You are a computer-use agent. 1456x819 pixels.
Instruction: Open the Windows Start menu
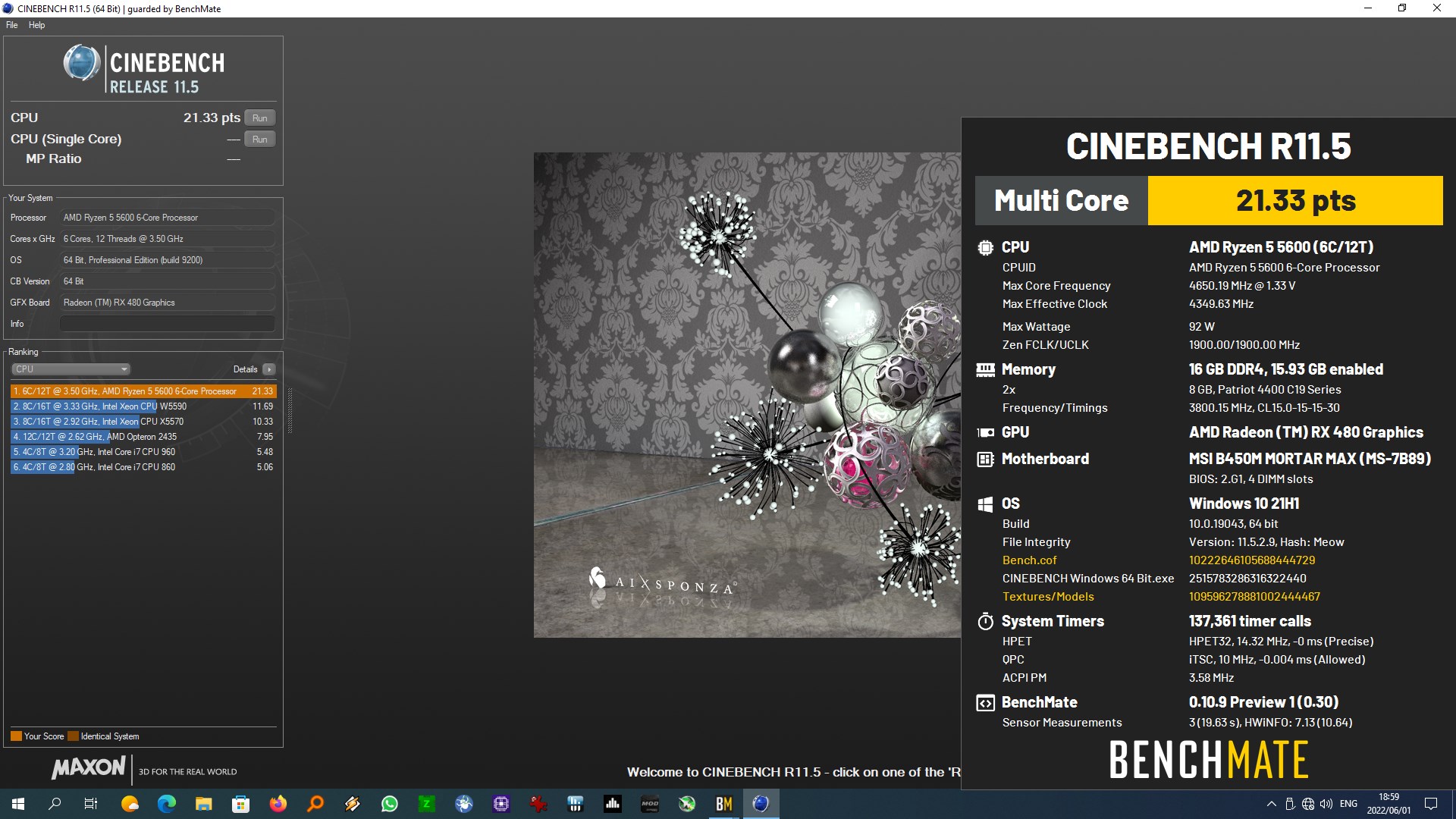coord(18,804)
